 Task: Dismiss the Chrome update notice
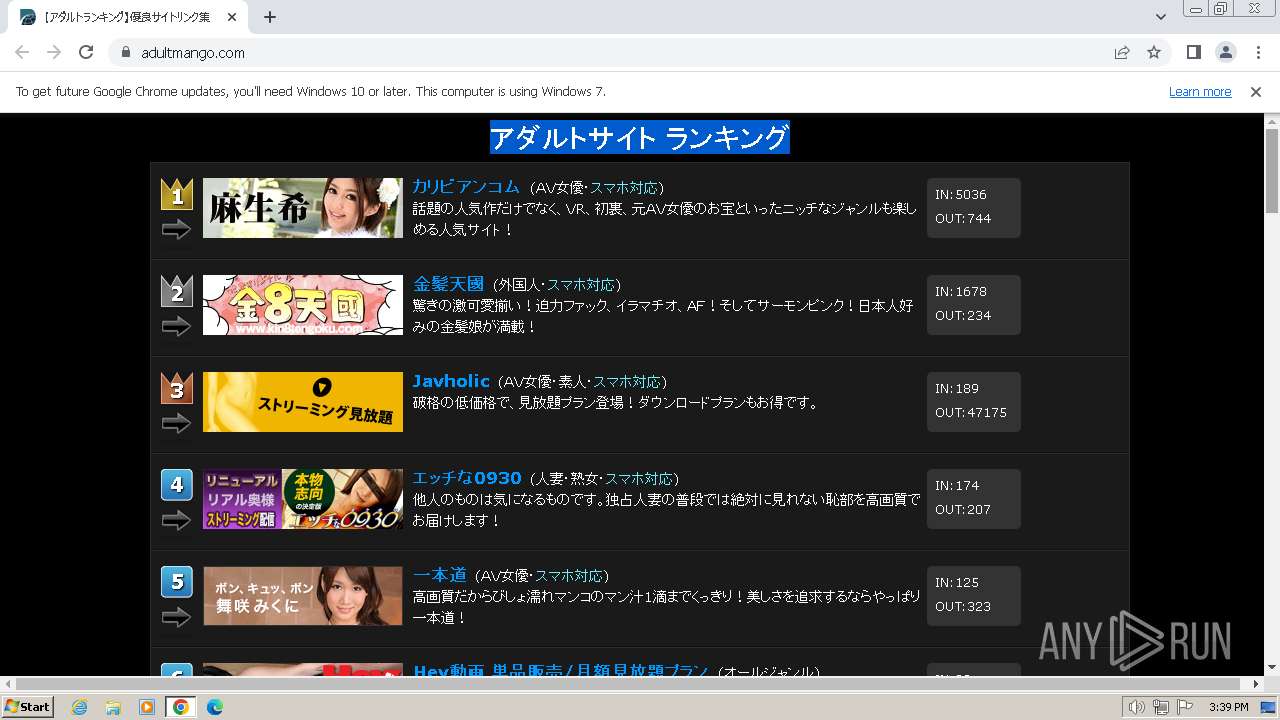[1256, 91]
